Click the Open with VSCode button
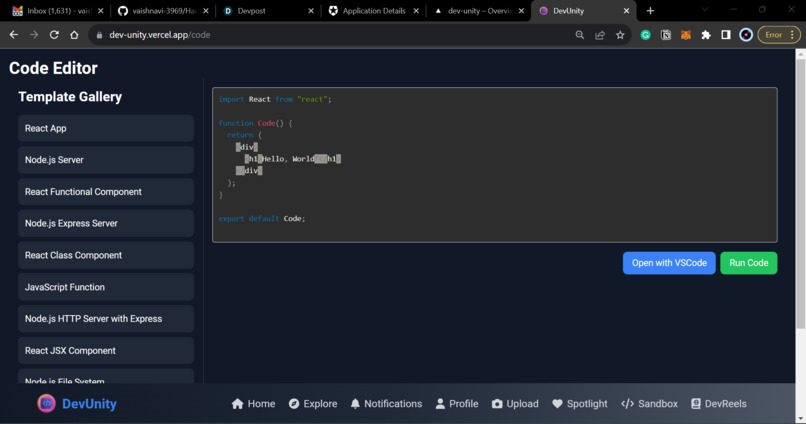 669,263
